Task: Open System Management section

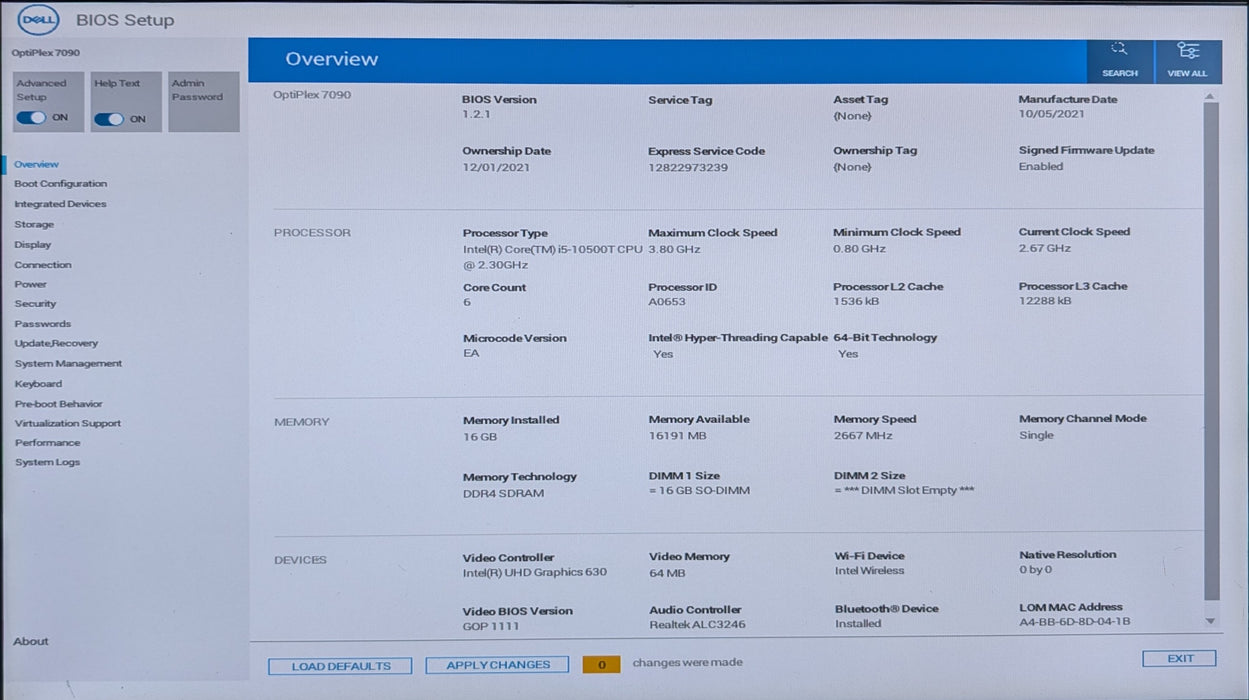Action: pyautogui.click(x=68, y=364)
